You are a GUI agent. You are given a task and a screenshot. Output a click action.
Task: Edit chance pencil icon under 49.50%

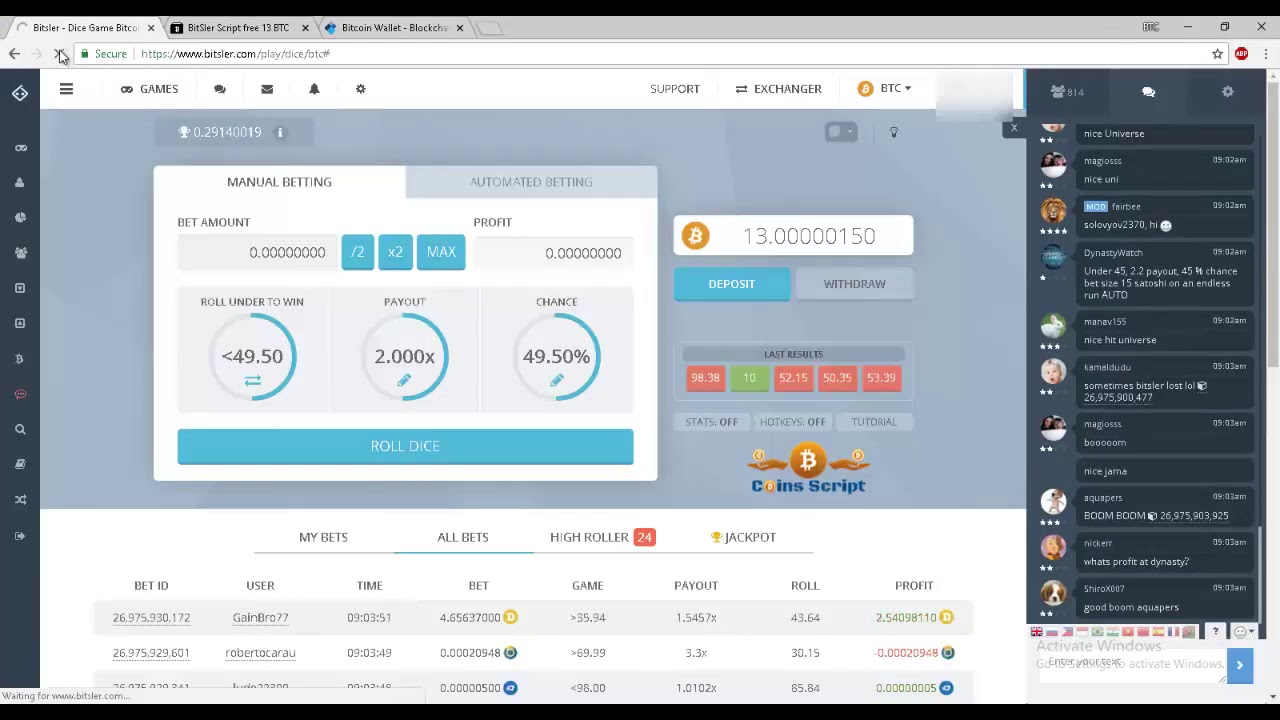[556, 381]
